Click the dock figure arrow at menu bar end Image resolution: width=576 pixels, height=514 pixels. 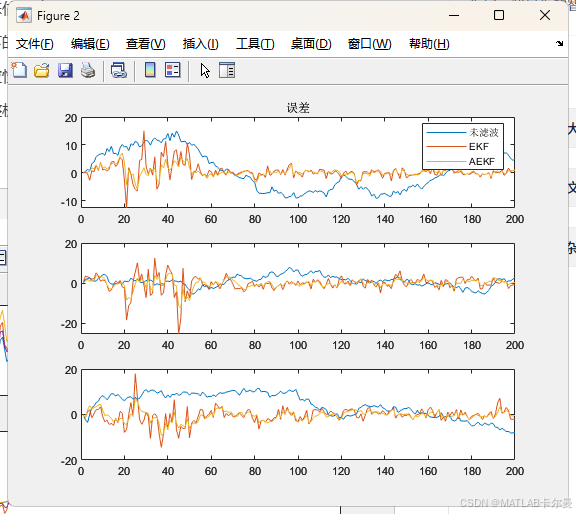pyautogui.click(x=559, y=43)
